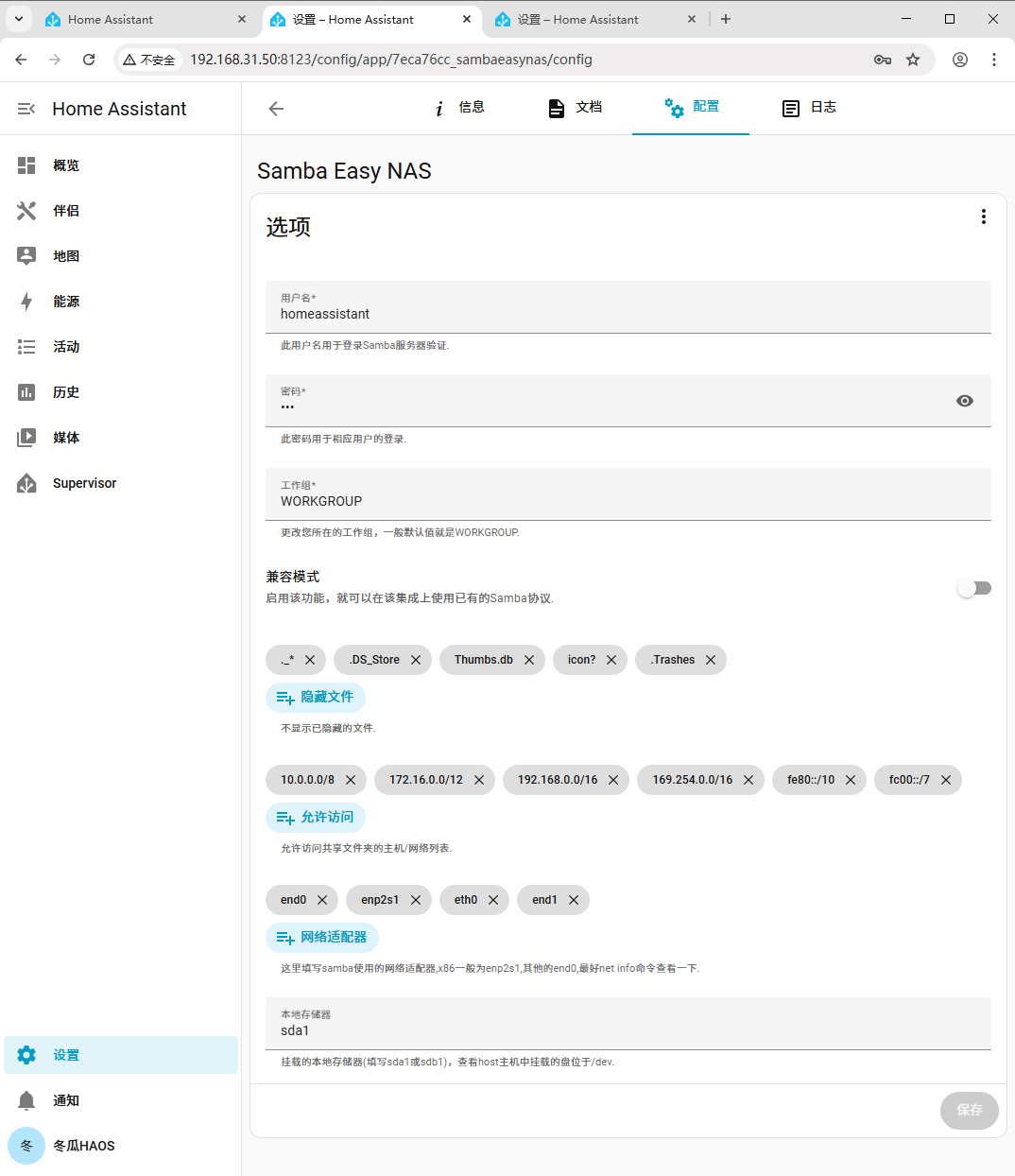The height and width of the screenshot is (1176, 1015).
Task: Add an entry with 网络适配器 button
Action: pos(322,938)
